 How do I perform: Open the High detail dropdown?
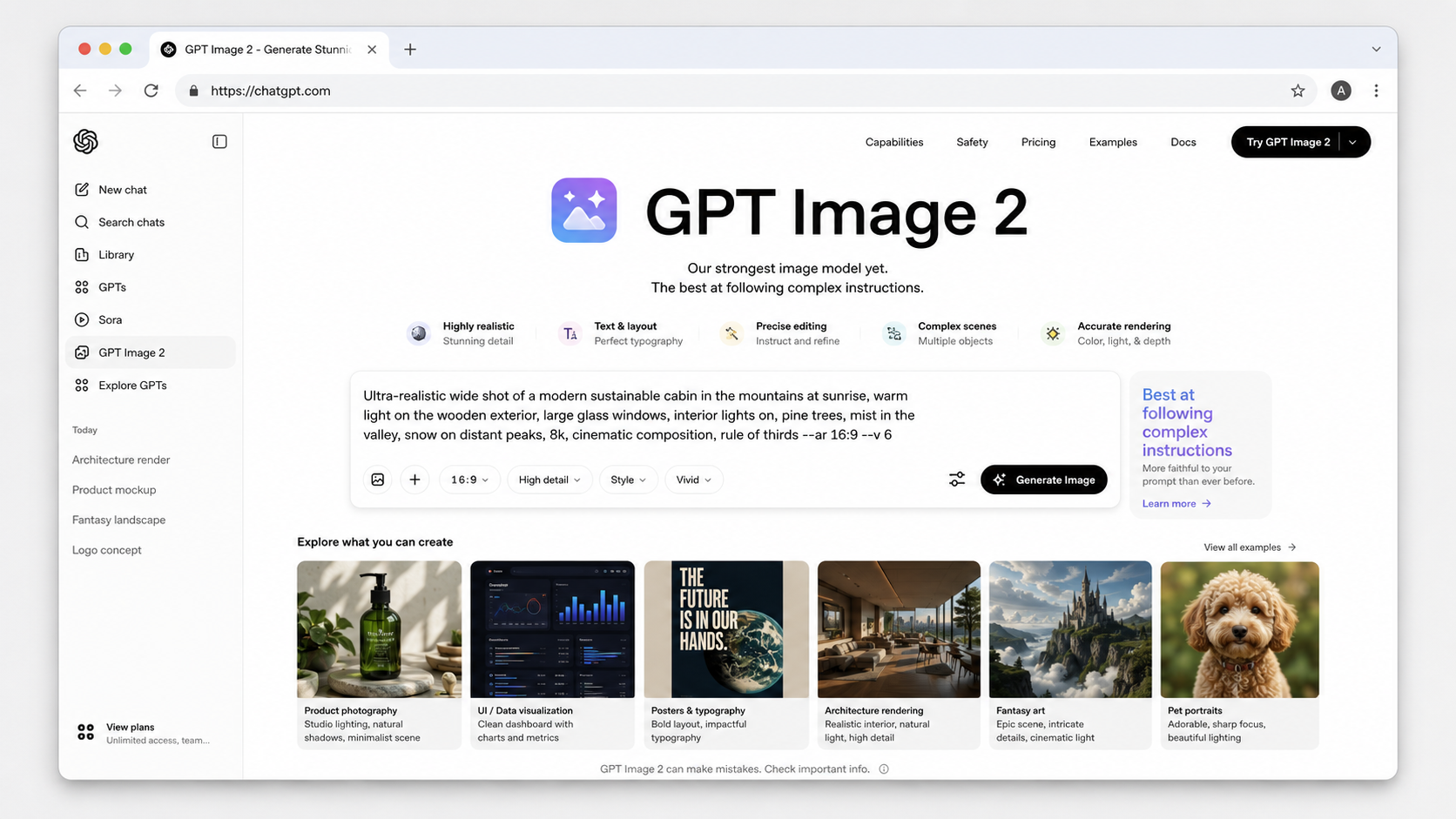click(x=549, y=480)
